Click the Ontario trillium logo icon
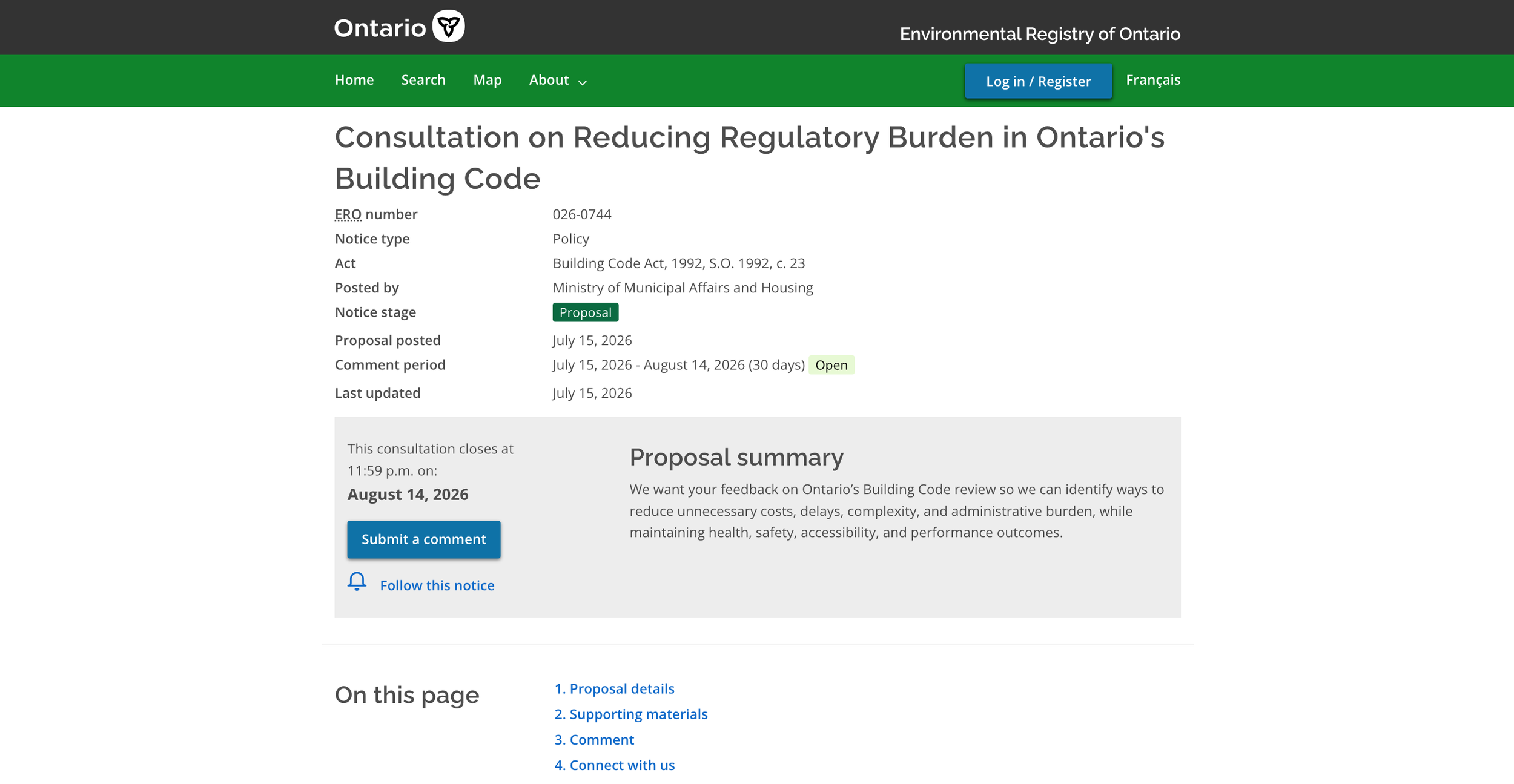Screen dimensions: 1514x784 tap(448, 26)
